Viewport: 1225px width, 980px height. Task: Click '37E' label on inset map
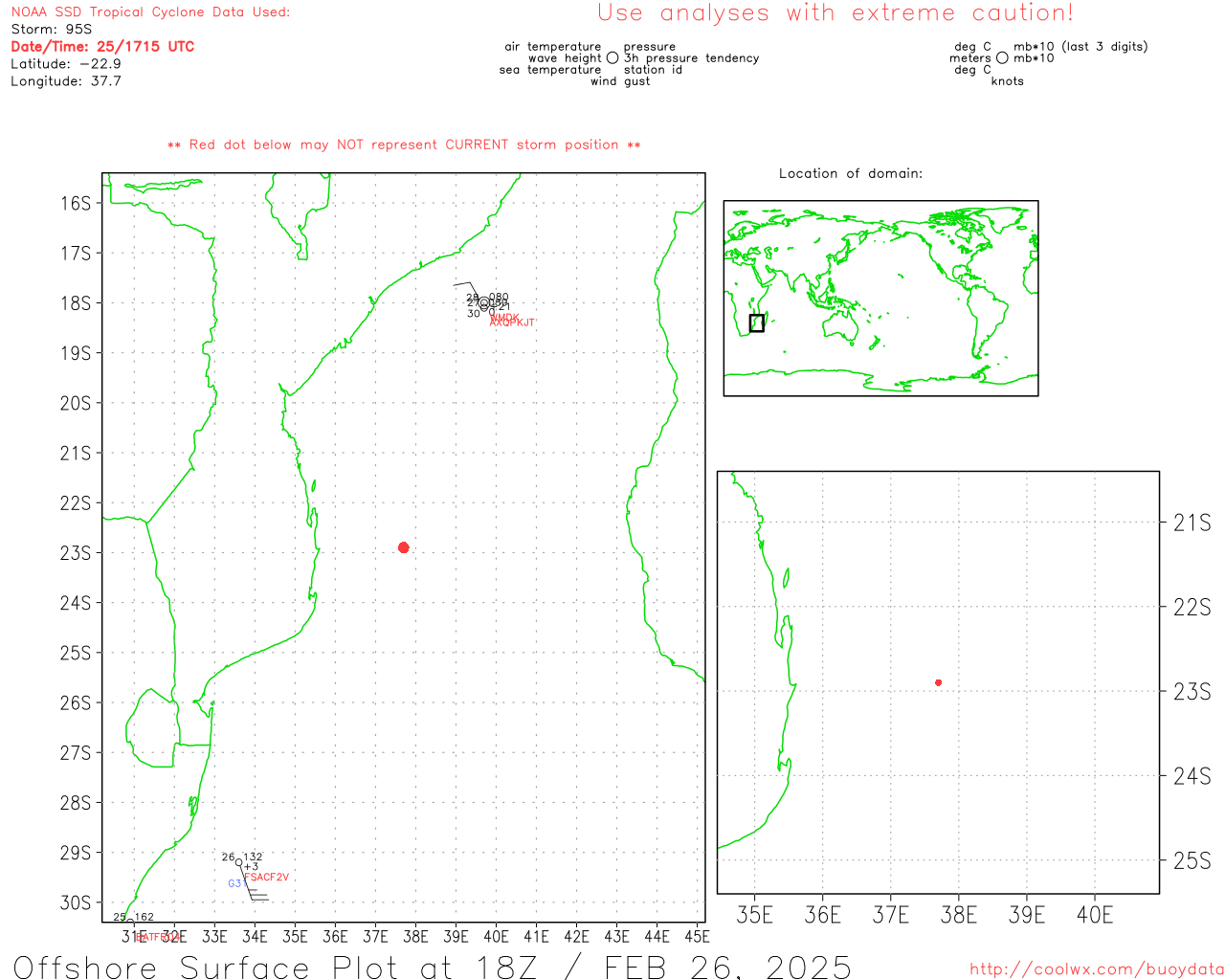891,916
